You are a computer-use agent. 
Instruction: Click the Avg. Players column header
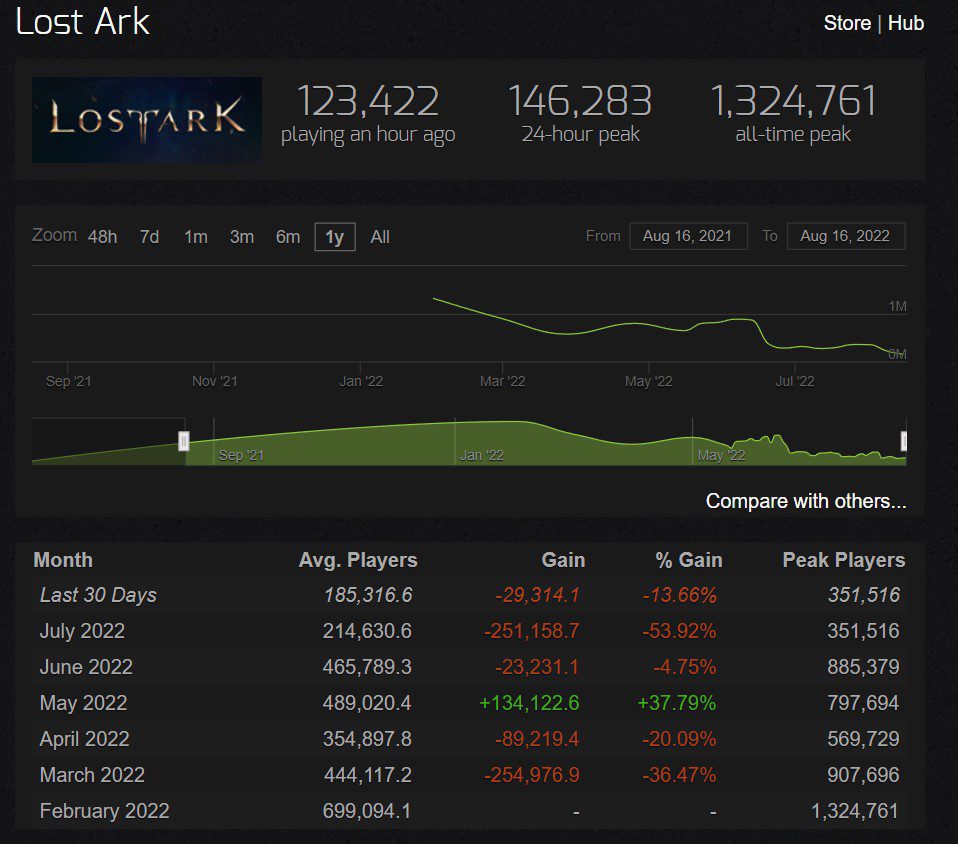click(358, 560)
